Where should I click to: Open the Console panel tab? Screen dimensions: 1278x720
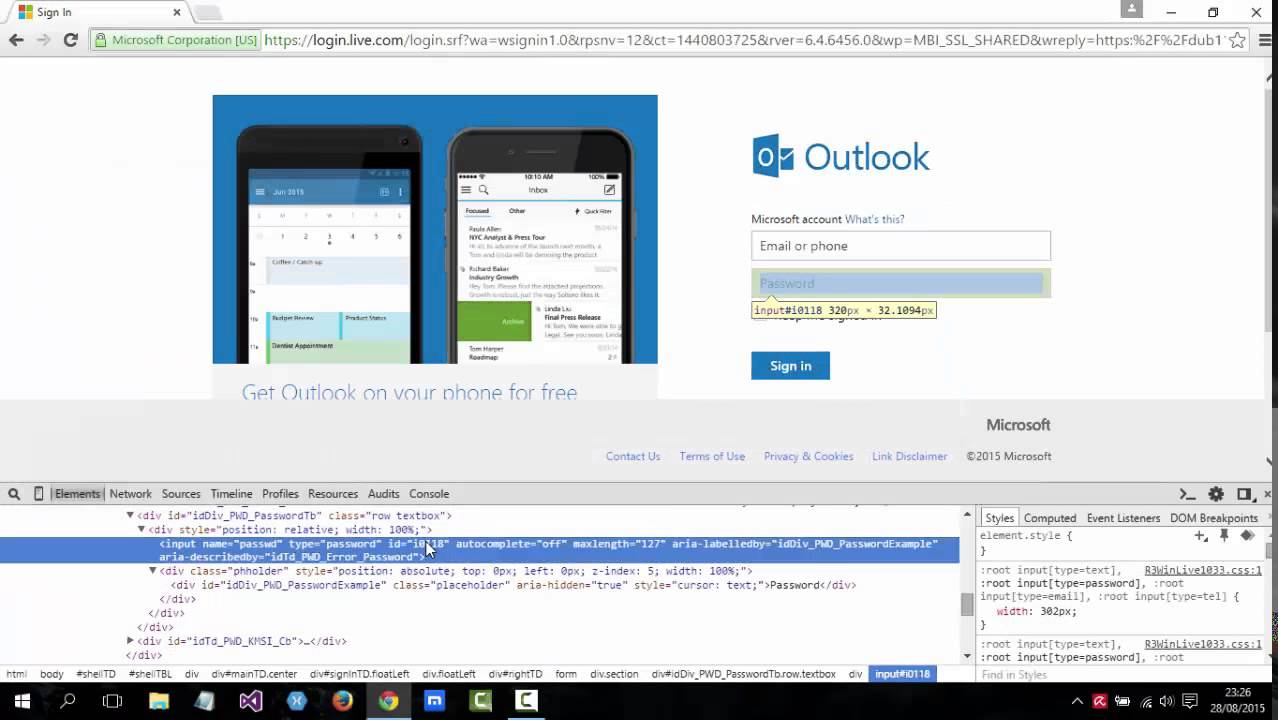429,494
